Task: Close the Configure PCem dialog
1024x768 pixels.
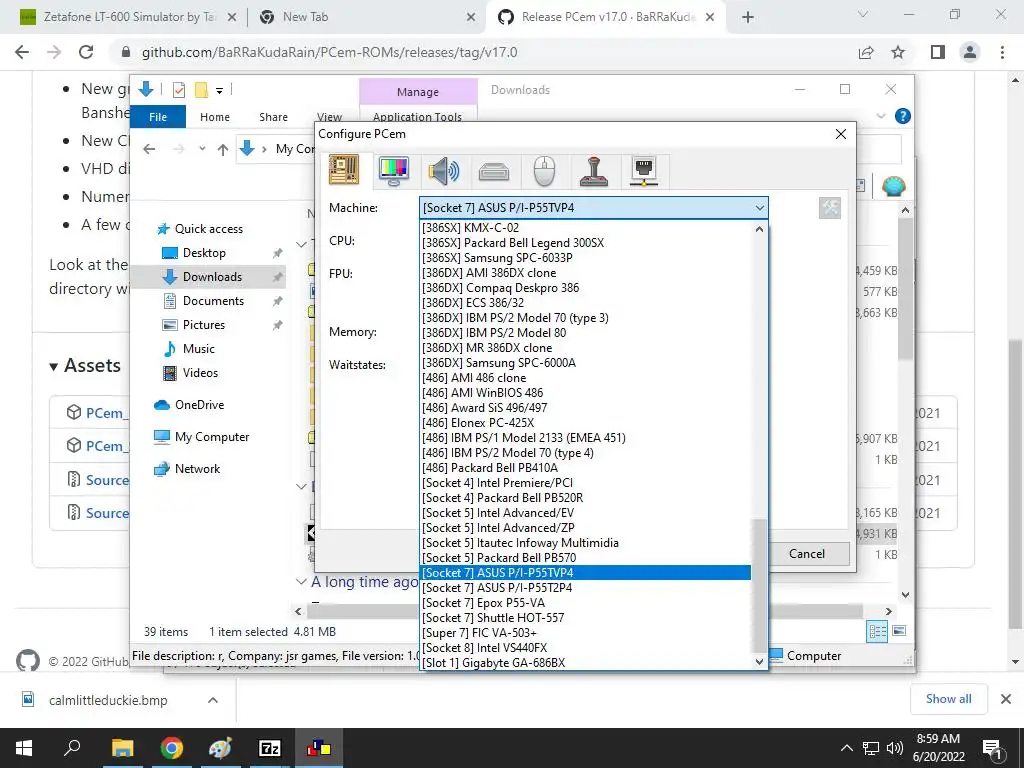Action: 840,134
